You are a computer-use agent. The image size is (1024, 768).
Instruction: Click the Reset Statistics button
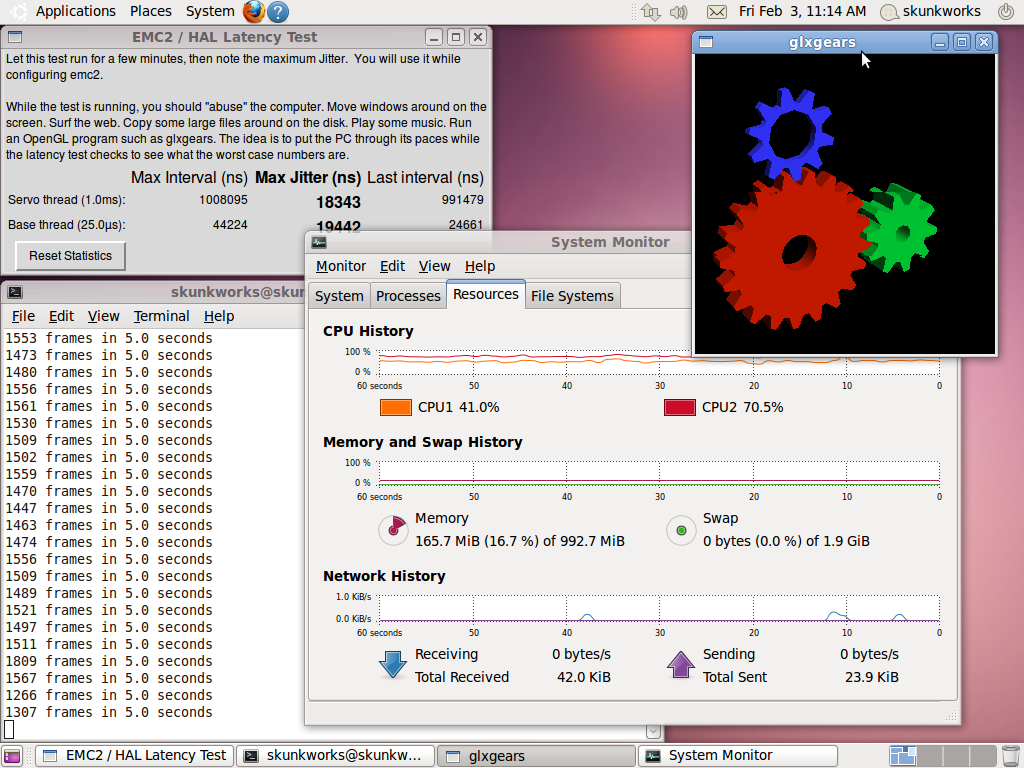point(71,256)
